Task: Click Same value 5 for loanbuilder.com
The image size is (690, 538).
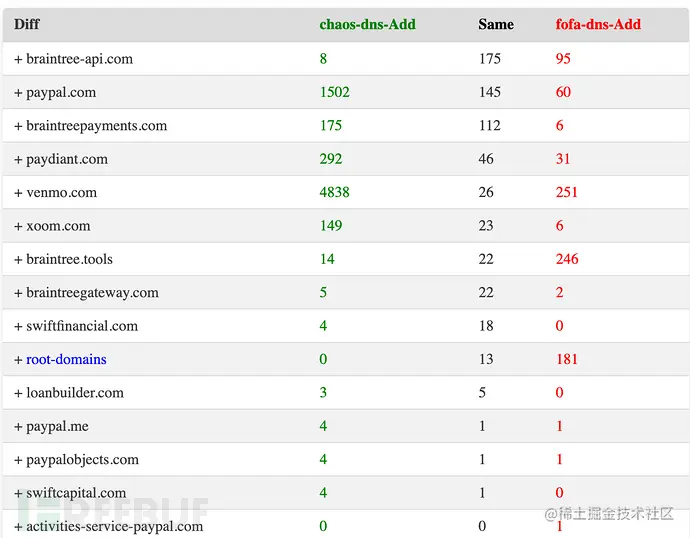Action: [482, 393]
